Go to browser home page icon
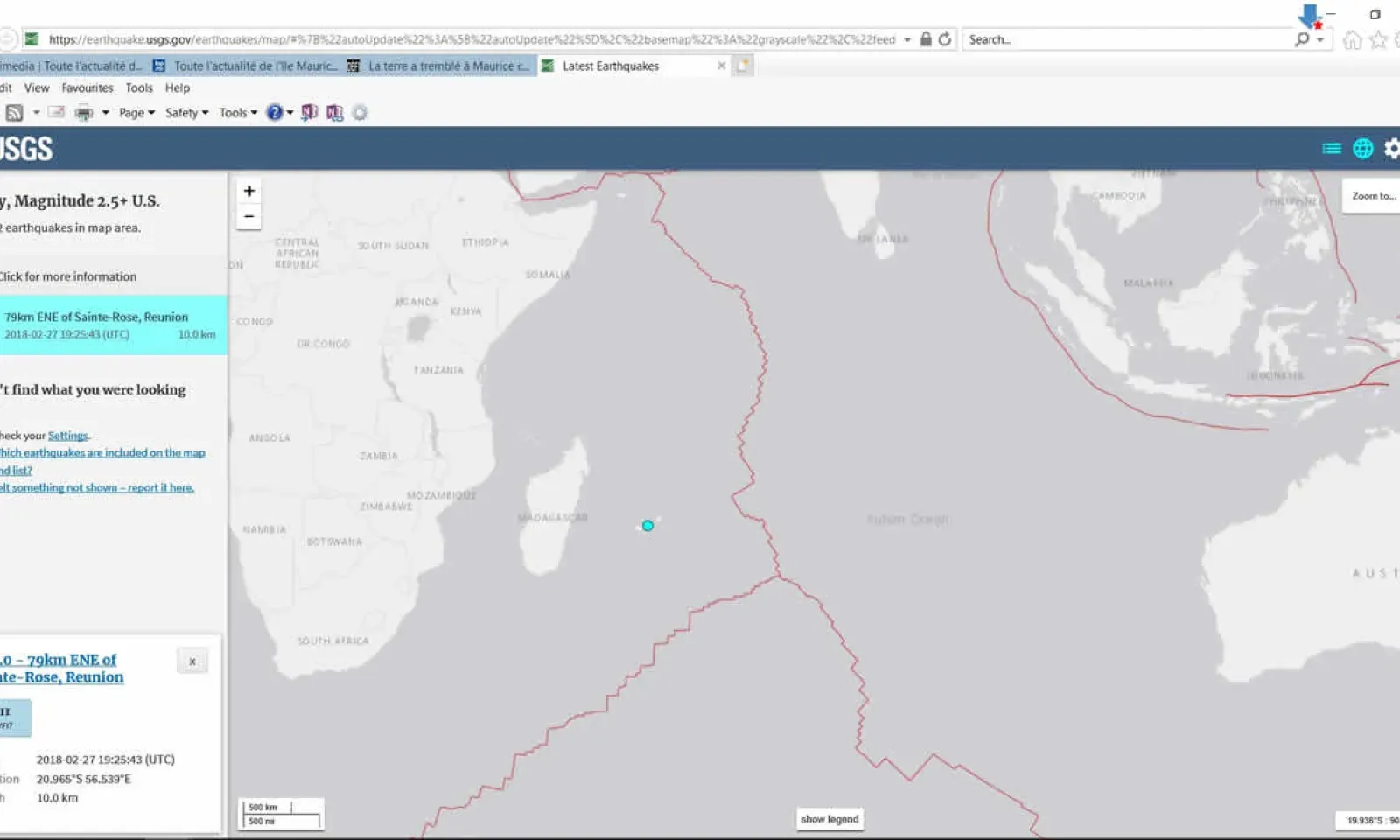 point(1352,40)
